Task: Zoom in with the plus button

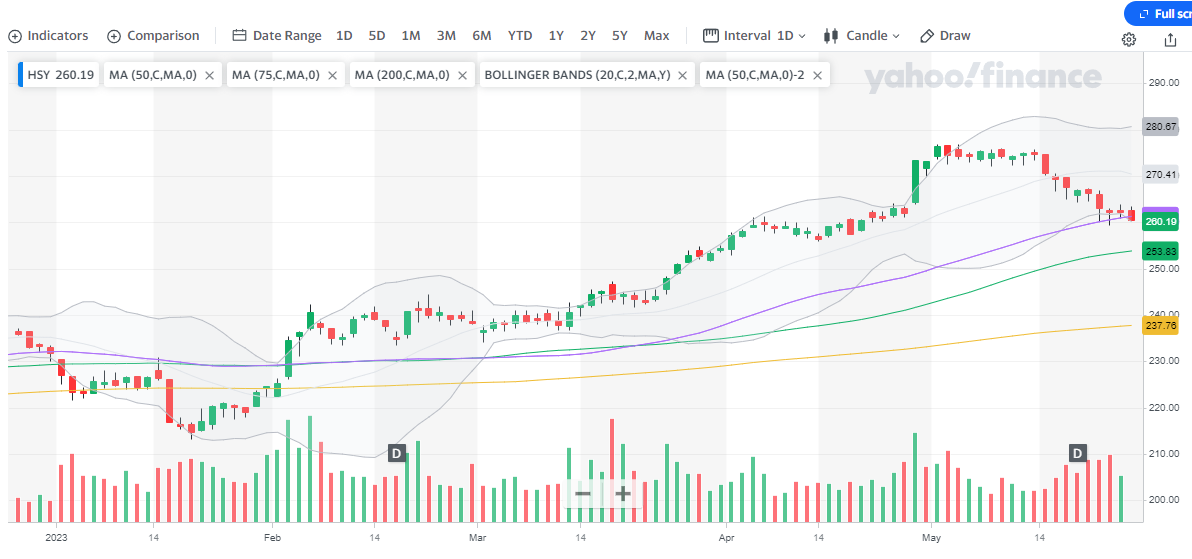Action: 623,493
